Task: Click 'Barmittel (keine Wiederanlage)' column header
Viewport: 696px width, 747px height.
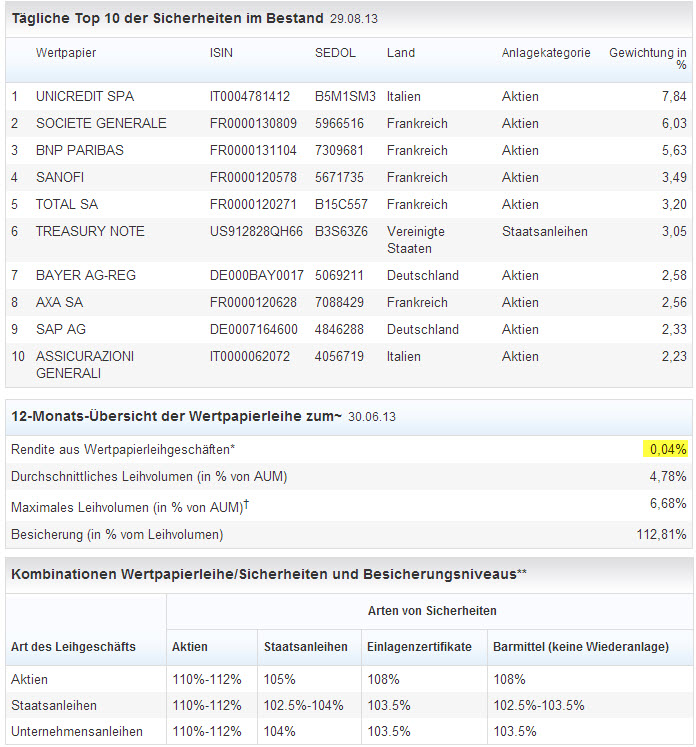Action: tap(581, 647)
